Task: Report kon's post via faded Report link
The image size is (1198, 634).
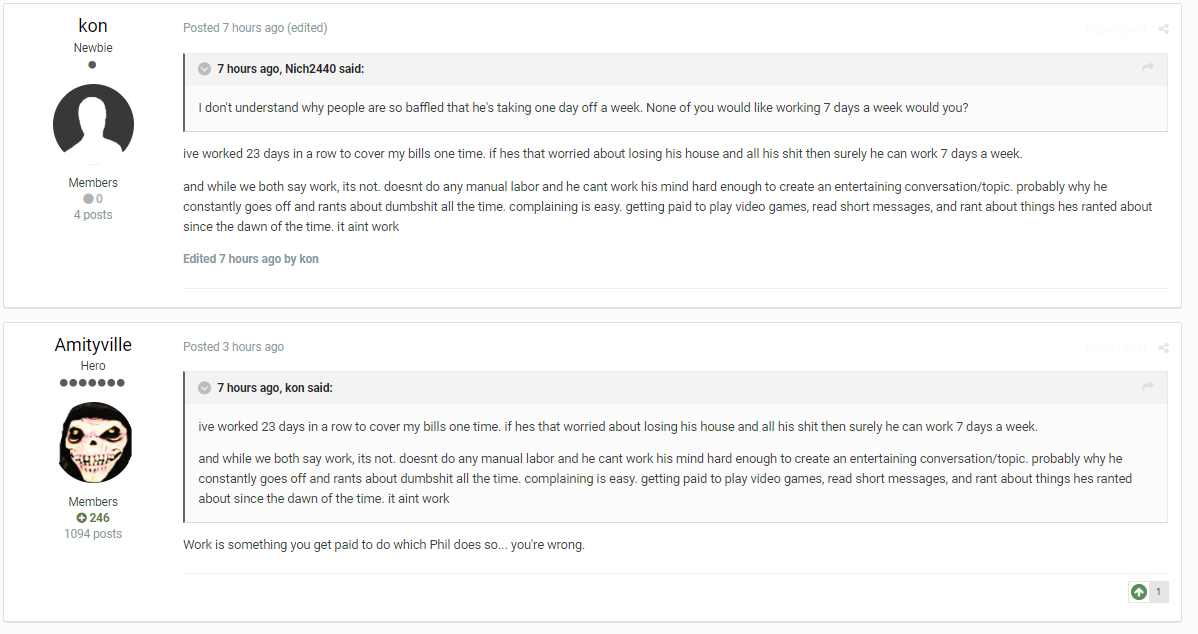Action: (x=1115, y=29)
